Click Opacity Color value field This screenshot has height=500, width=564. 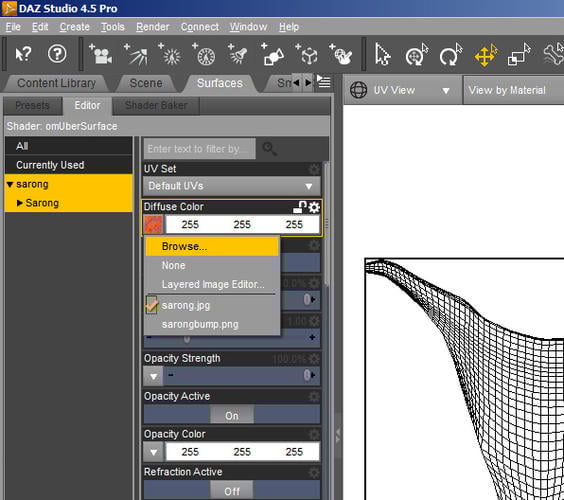pos(242,452)
